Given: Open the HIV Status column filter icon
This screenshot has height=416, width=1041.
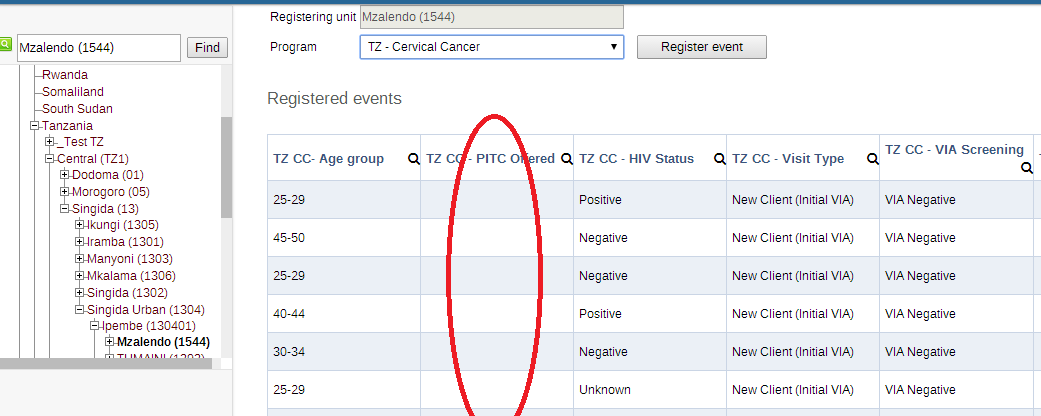Looking at the screenshot, I should [x=719, y=159].
